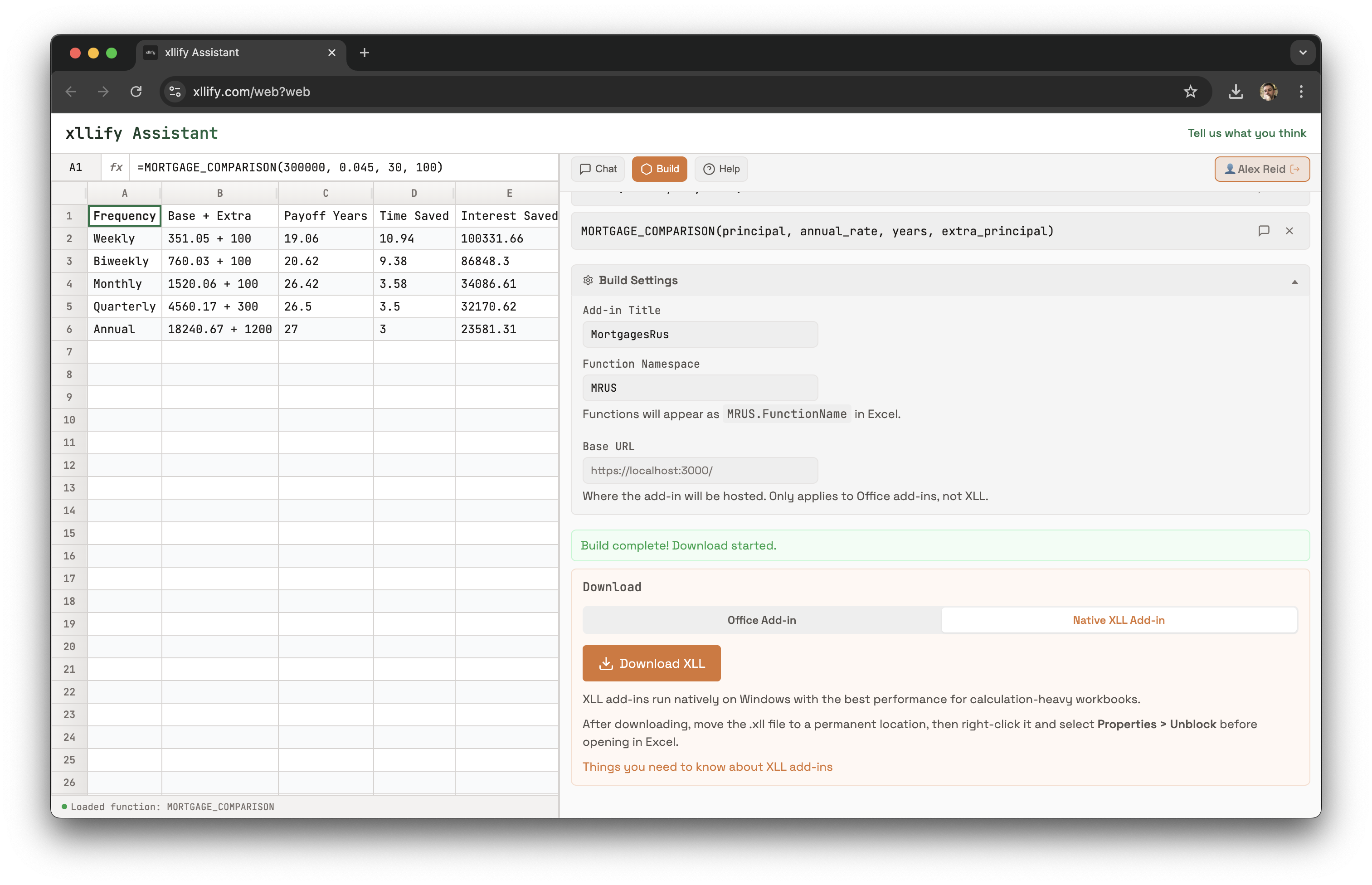The image size is (1372, 885).
Task: Click the gear icon next to Build Settings
Action: (x=588, y=280)
